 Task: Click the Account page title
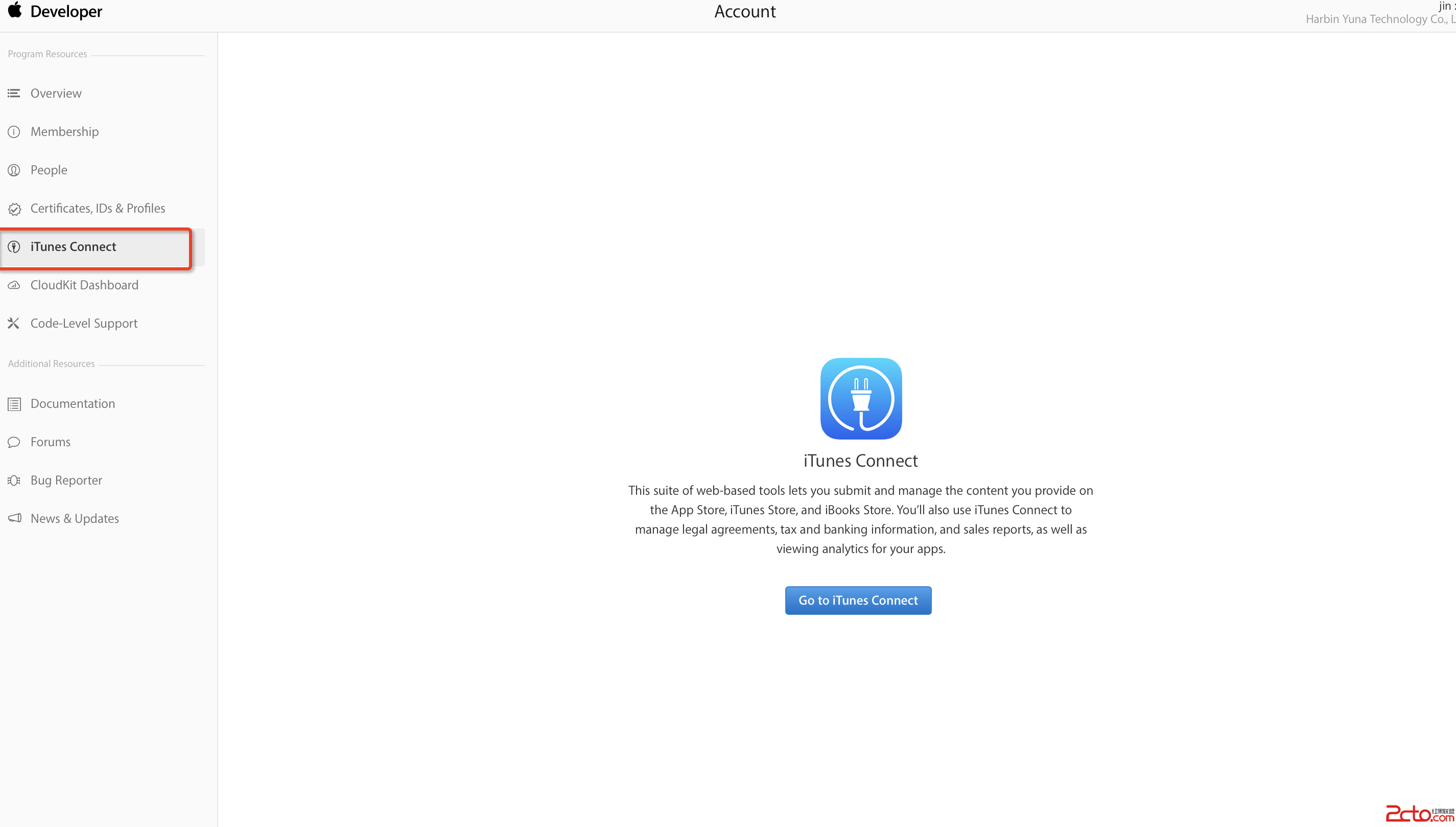coord(745,11)
